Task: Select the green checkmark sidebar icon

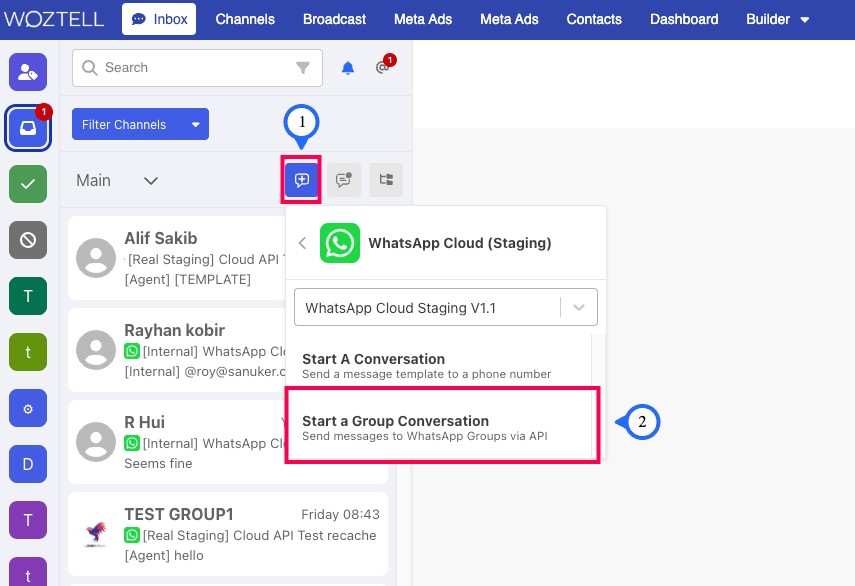Action: pos(28,184)
